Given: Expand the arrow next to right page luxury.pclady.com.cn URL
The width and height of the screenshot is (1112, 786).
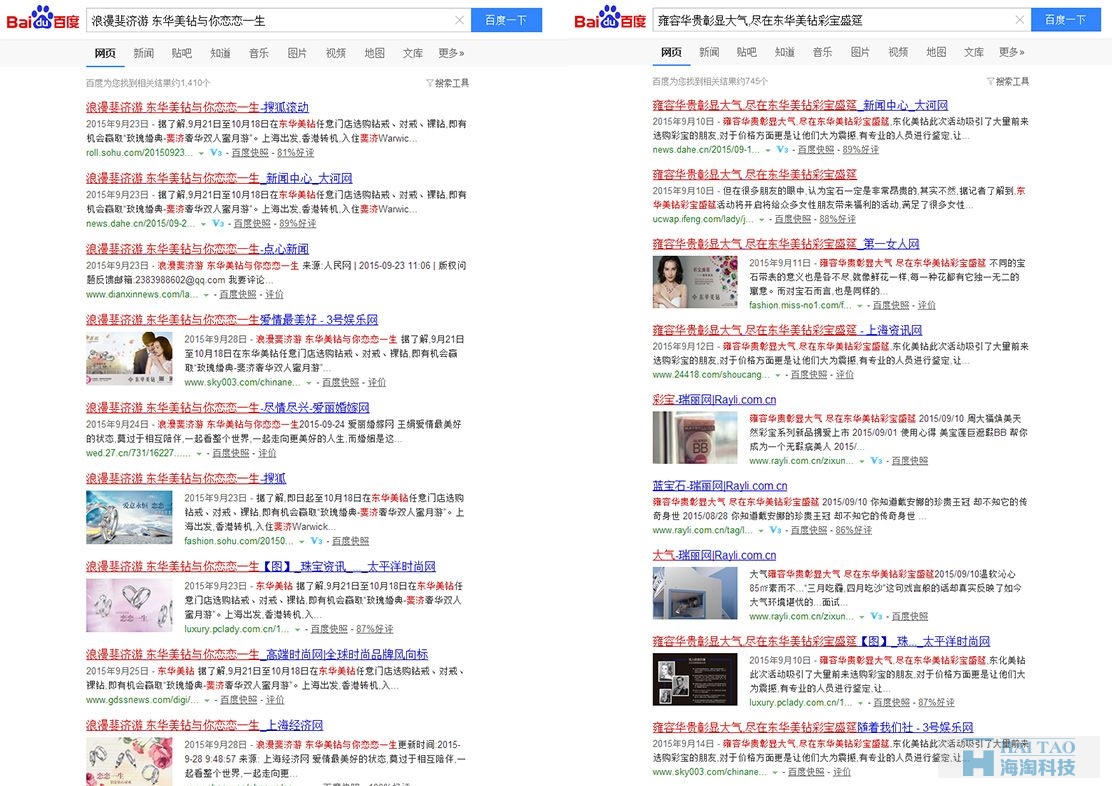Looking at the screenshot, I should [860, 703].
